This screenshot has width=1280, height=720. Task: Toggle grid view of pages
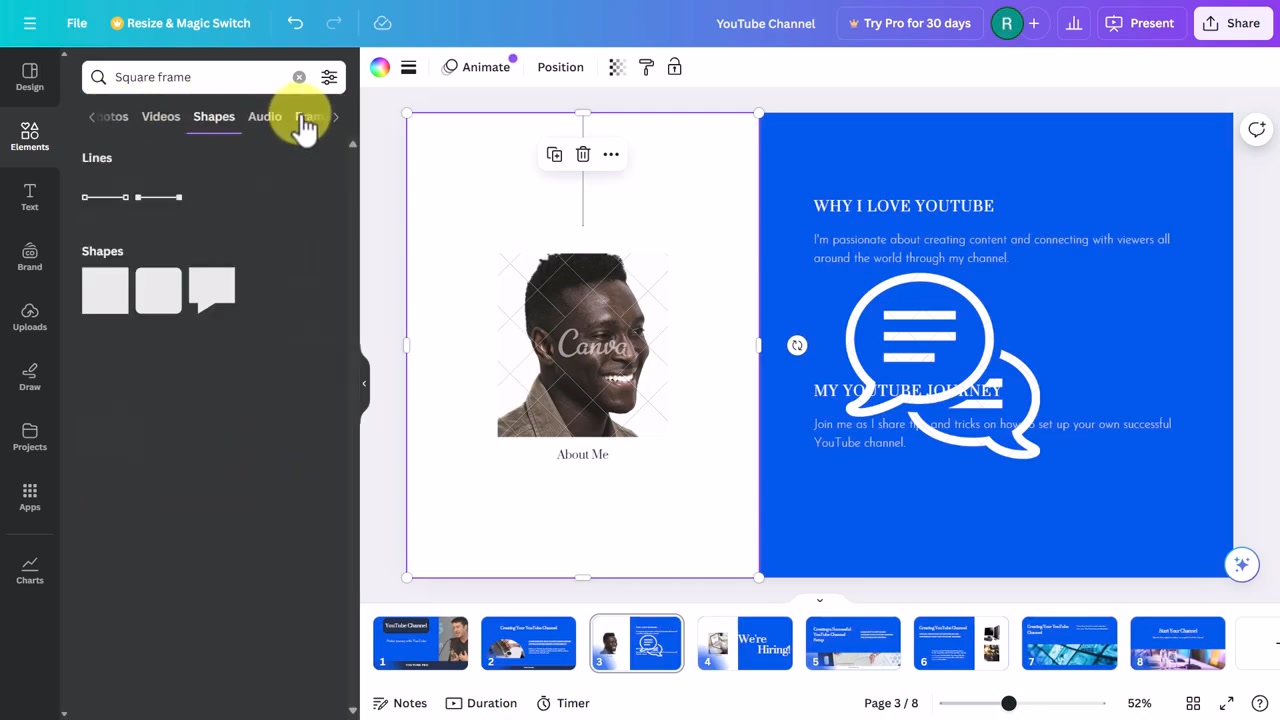(1193, 703)
